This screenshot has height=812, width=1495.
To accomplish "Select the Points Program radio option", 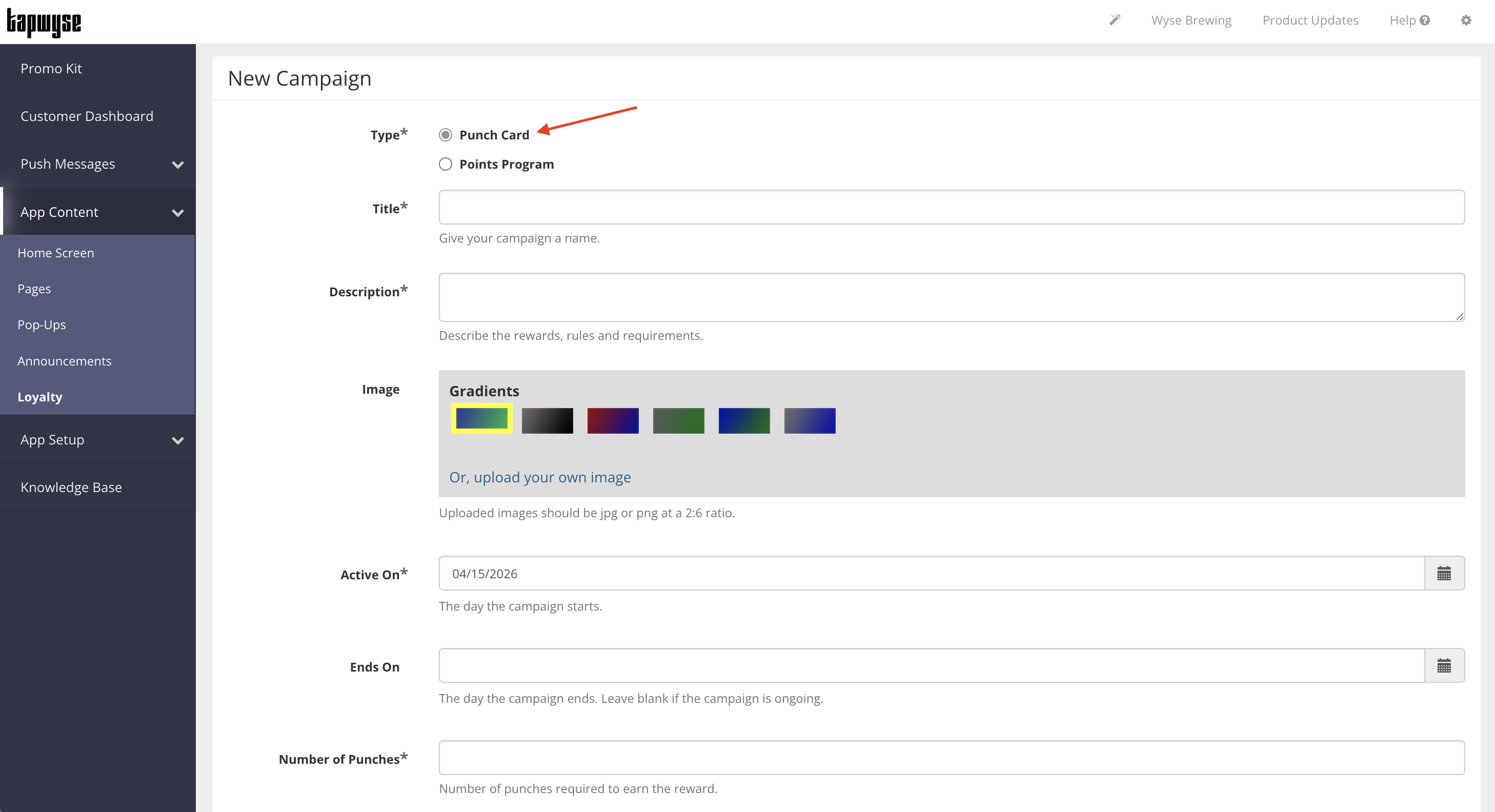I will 445,164.
